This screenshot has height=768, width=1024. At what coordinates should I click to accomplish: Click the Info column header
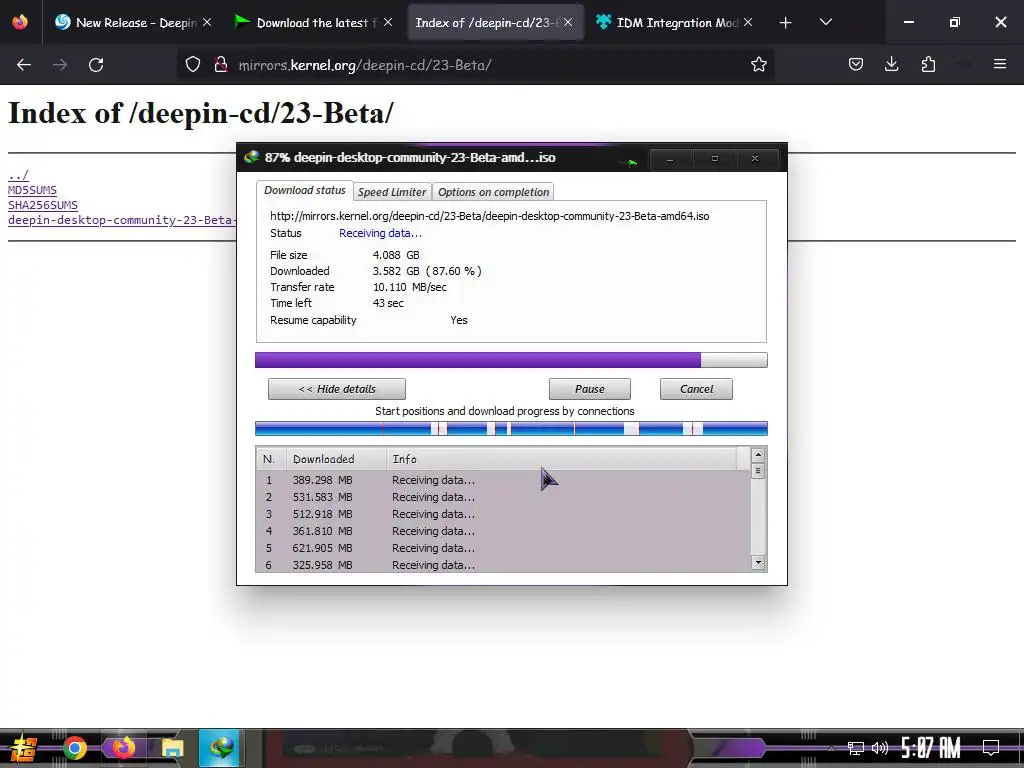pyautogui.click(x=562, y=459)
